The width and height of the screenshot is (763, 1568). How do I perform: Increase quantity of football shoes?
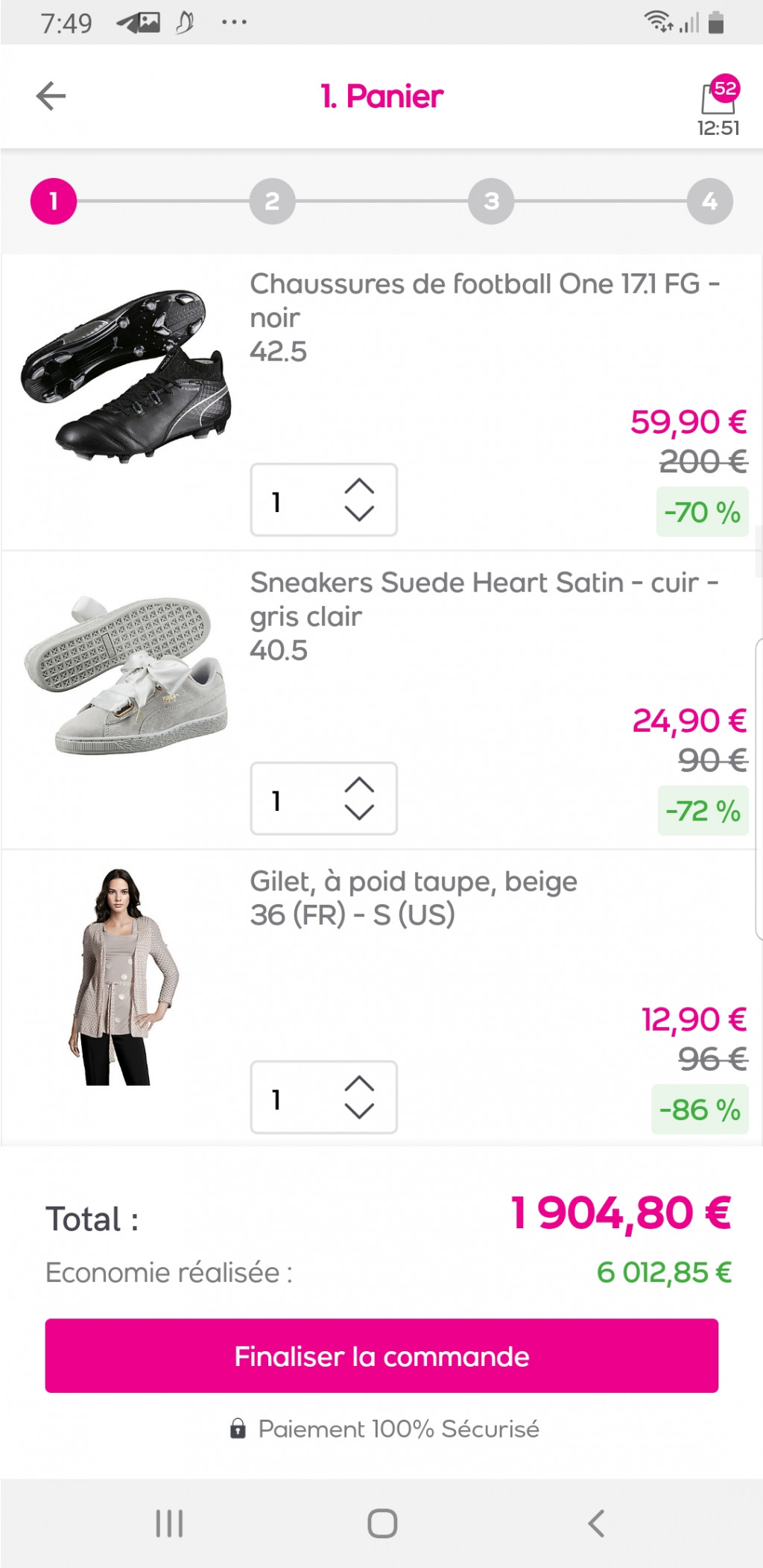(359, 486)
